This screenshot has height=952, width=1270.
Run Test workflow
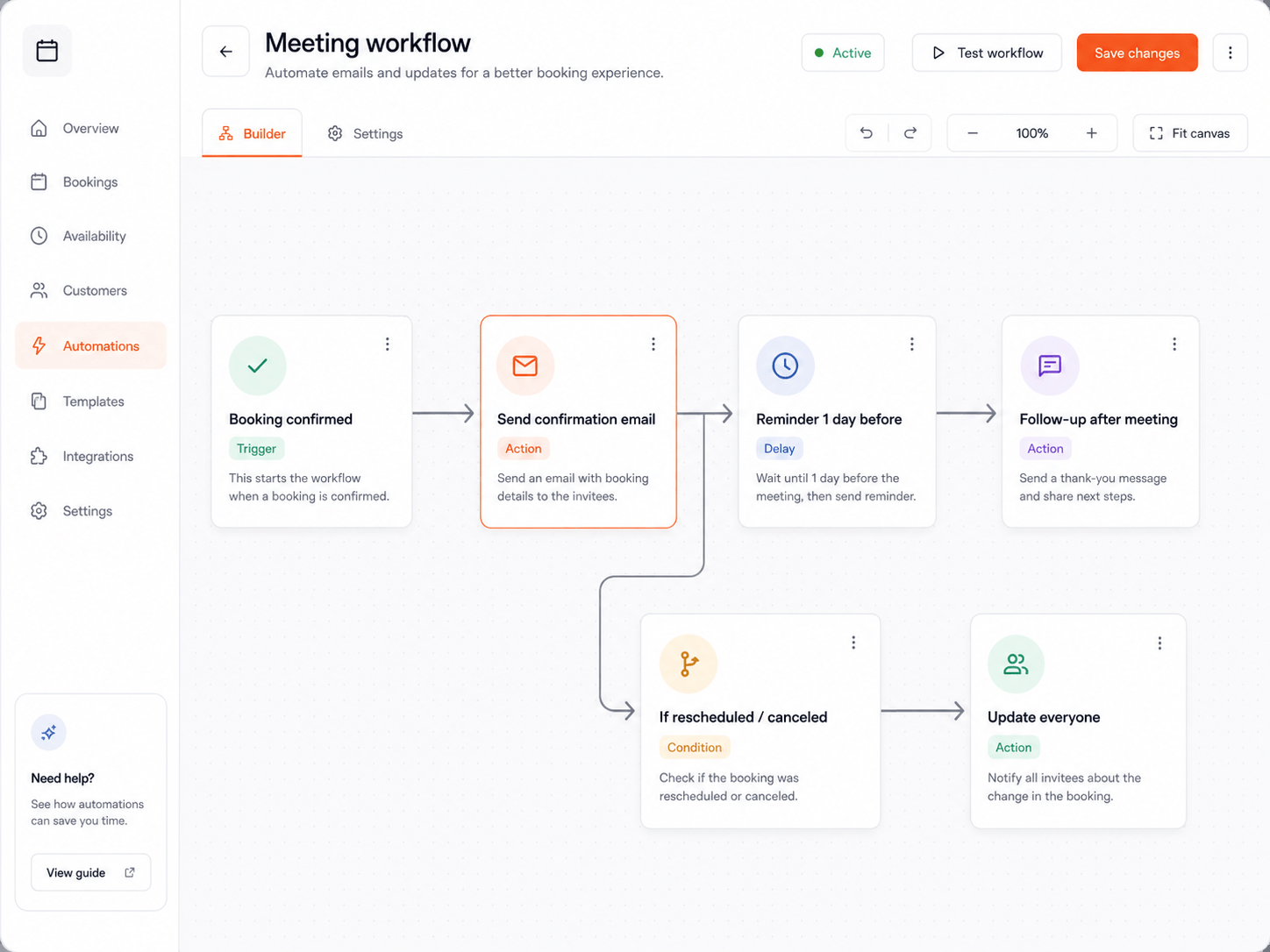coord(987,53)
